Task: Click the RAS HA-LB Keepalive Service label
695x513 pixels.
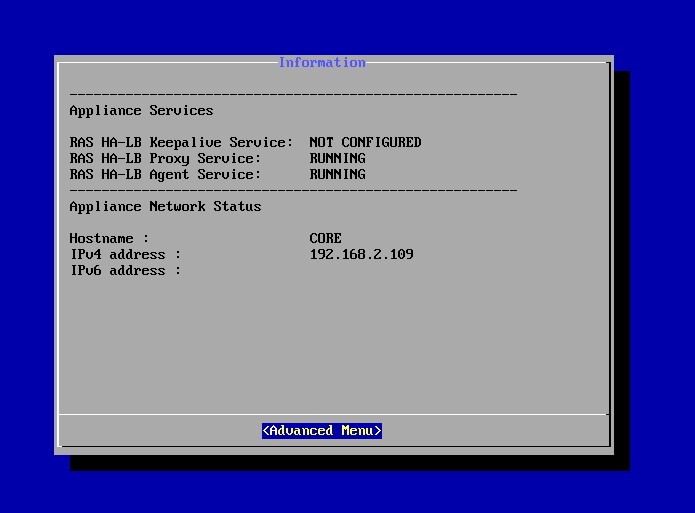Action: coord(181,142)
